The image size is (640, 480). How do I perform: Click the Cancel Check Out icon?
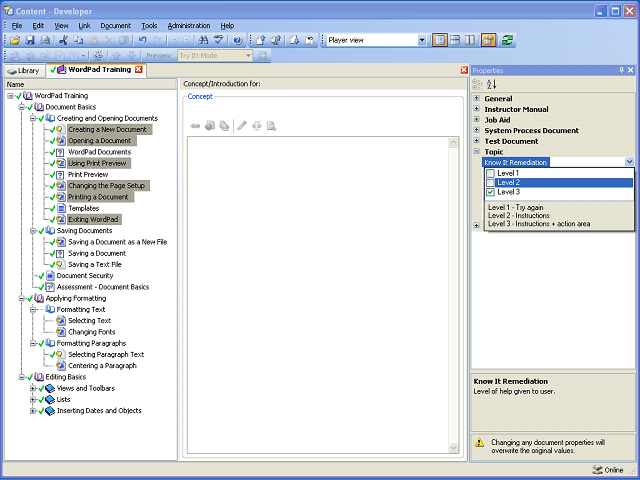click(310, 40)
